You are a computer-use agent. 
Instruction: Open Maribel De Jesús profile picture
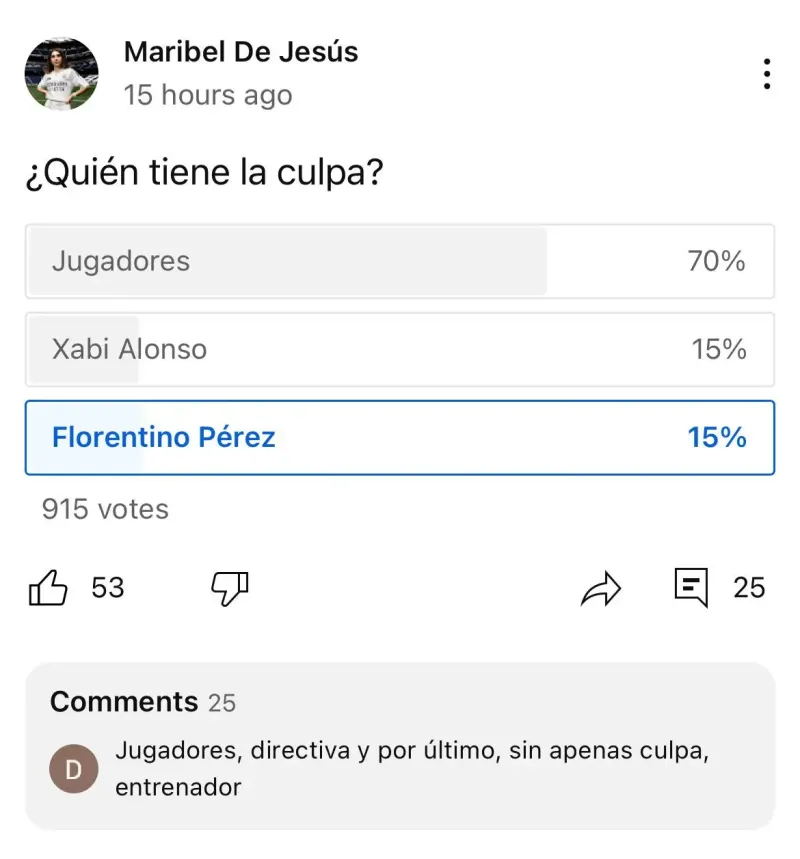[x=61, y=75]
